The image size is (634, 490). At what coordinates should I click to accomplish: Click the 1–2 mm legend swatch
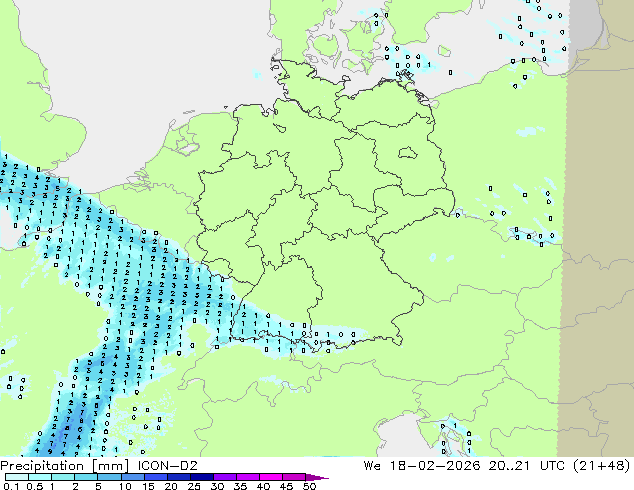(63, 477)
